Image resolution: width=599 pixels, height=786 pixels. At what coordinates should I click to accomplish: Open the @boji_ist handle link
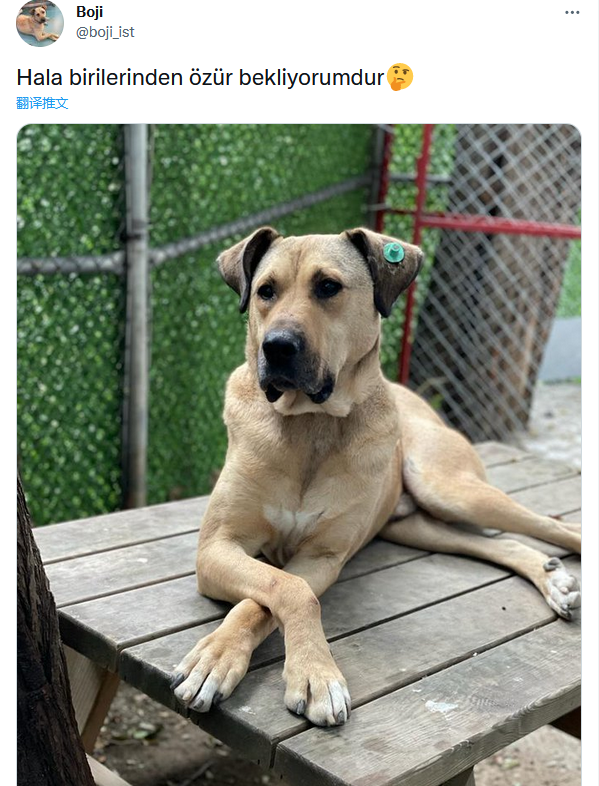pyautogui.click(x=105, y=32)
